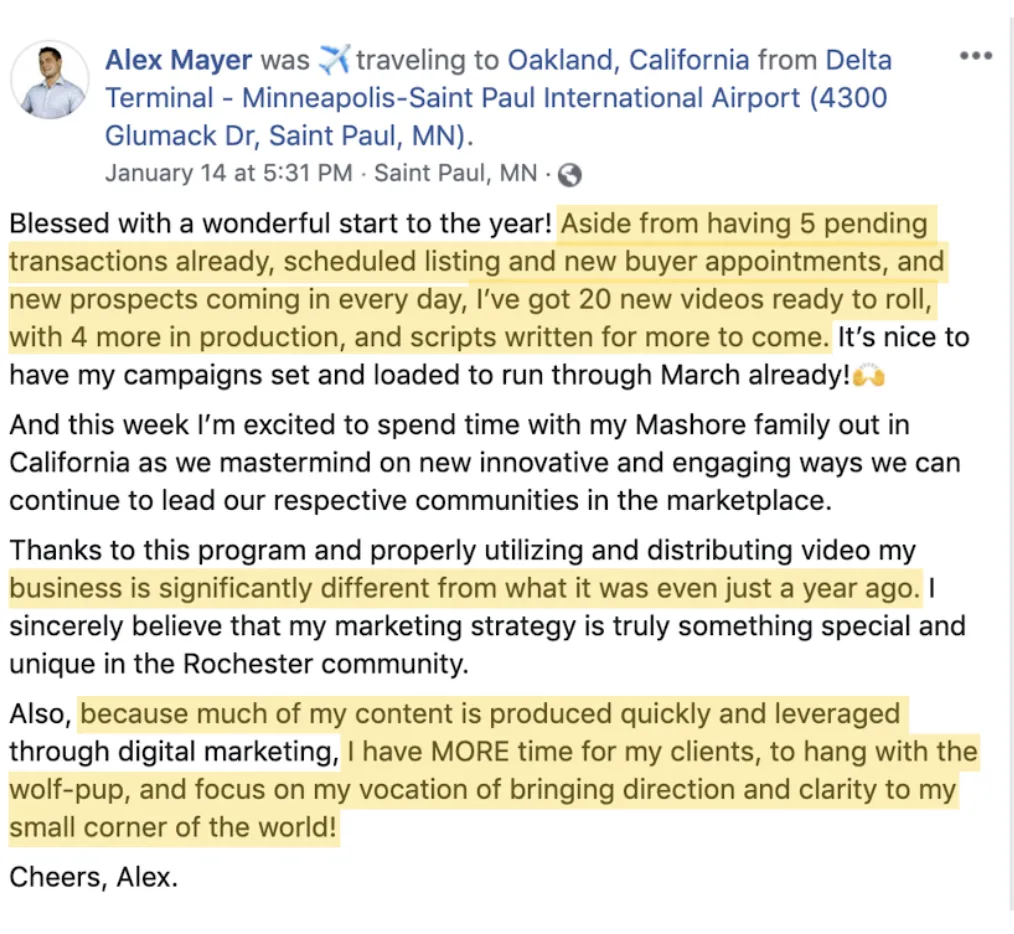The image size is (1014, 934).
Task: Click the 'Blessed with a wonderful start' sentence
Action: click(280, 224)
